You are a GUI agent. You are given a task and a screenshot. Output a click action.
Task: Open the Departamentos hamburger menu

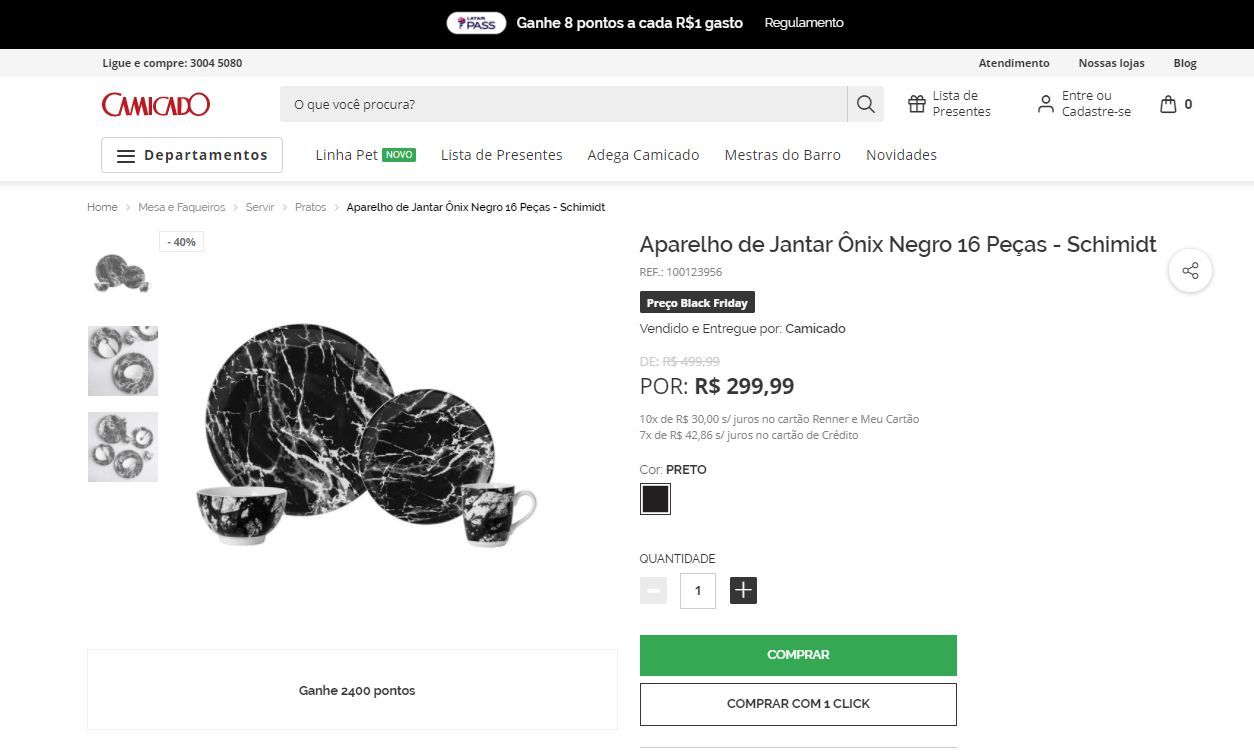tap(192, 155)
